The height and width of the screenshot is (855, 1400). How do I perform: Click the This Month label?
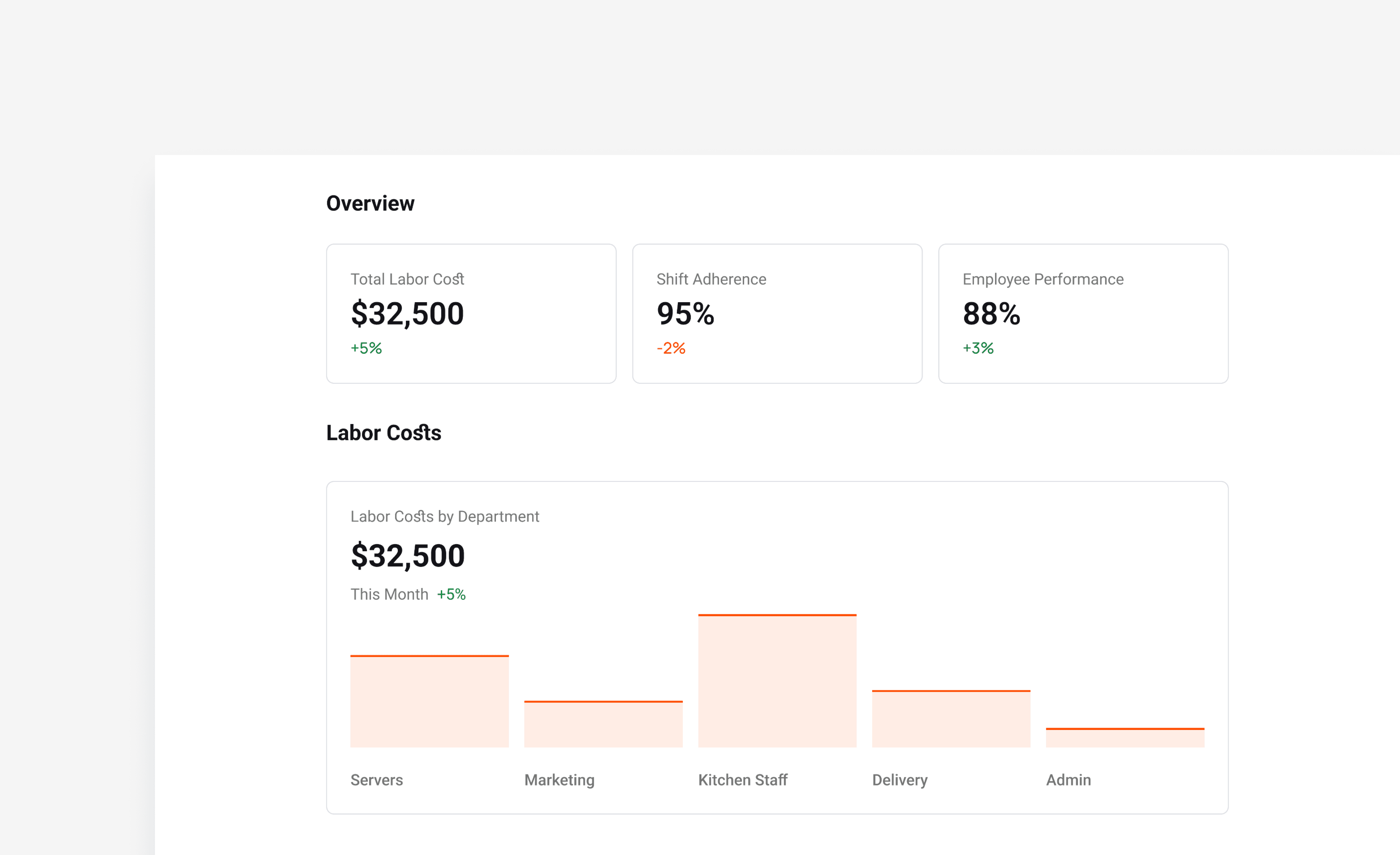pos(389,594)
